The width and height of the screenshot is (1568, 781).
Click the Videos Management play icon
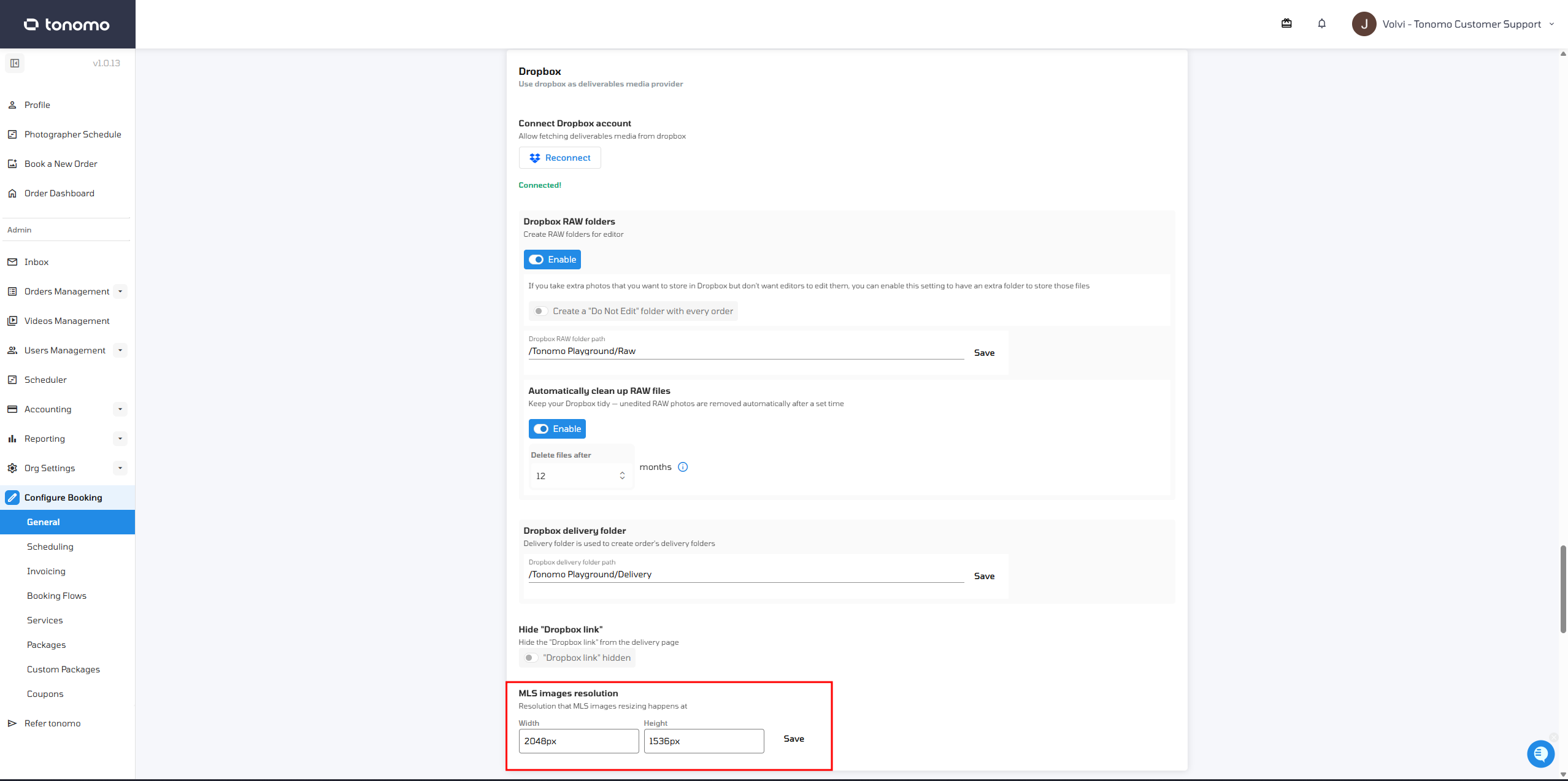tap(12, 321)
